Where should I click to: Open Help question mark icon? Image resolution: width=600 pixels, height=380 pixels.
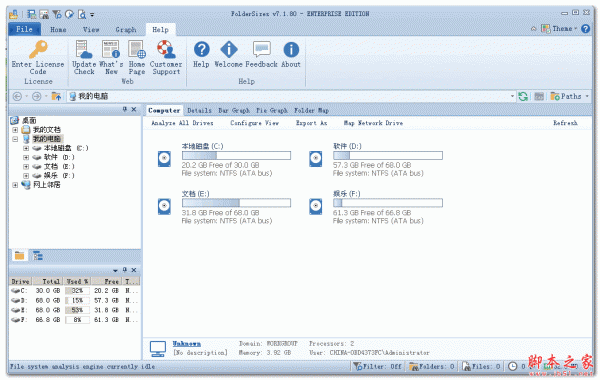click(201, 50)
